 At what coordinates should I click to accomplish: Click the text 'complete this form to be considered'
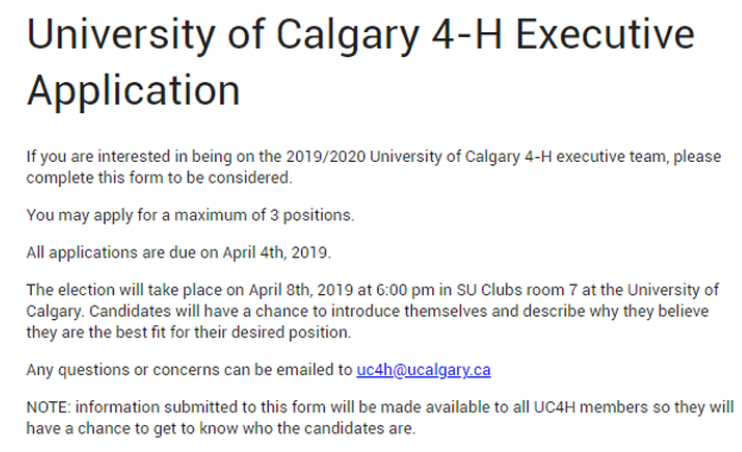[159, 177]
